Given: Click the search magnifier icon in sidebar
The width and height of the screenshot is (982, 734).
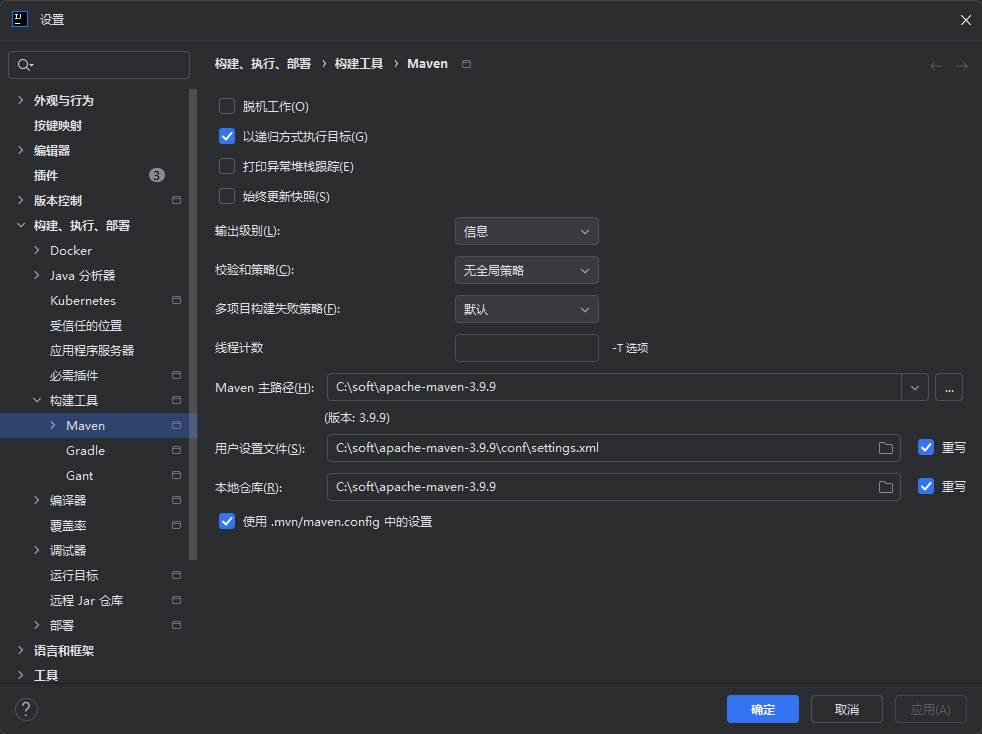Looking at the screenshot, I should [x=24, y=65].
